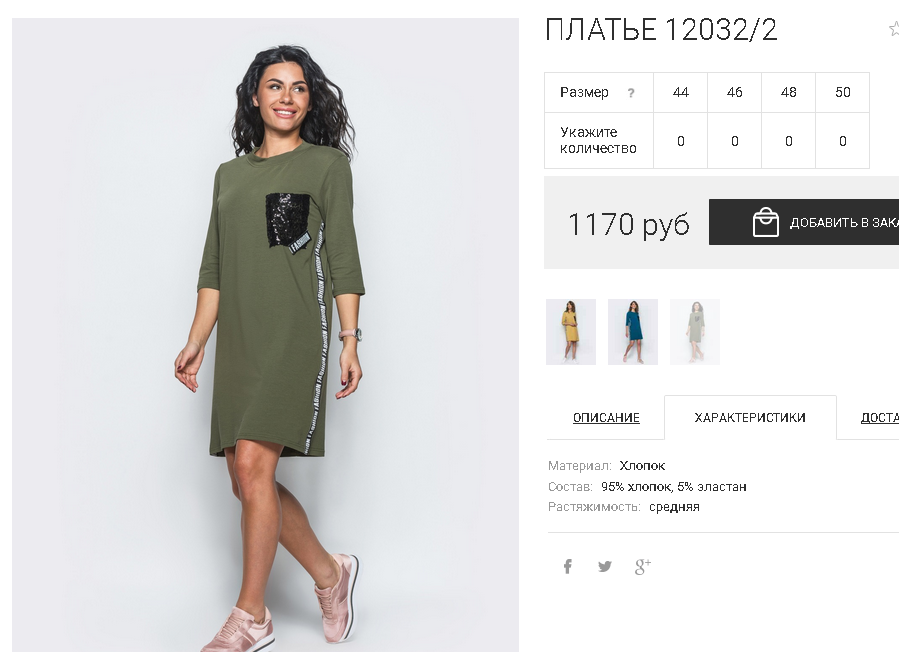The image size is (899, 652).
Task: Click the quantity field for size 44
Action: click(x=681, y=141)
